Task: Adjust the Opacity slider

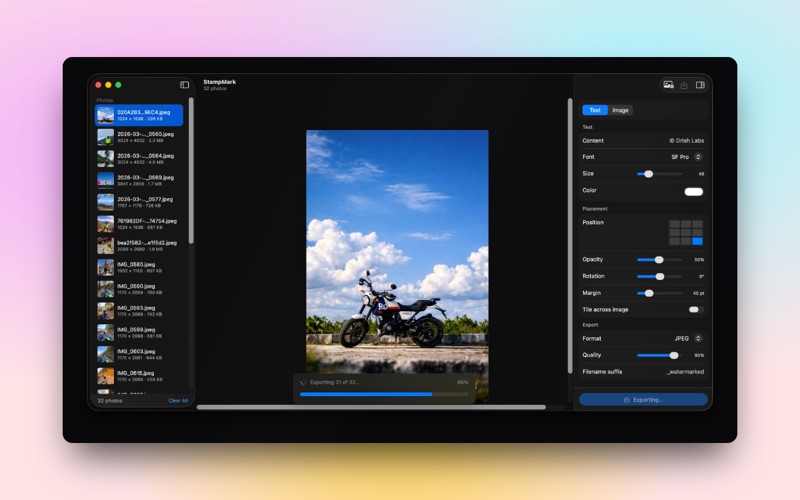Action: pyautogui.click(x=659, y=260)
